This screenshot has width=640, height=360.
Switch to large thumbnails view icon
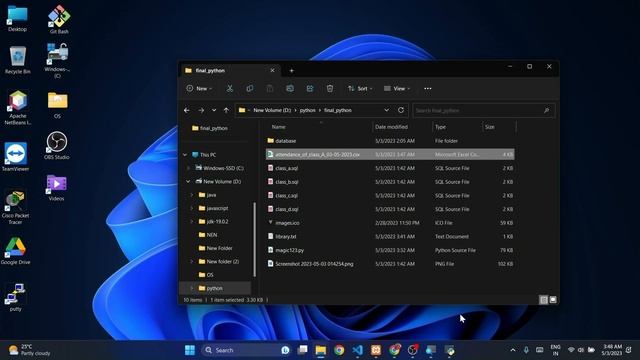553,300
